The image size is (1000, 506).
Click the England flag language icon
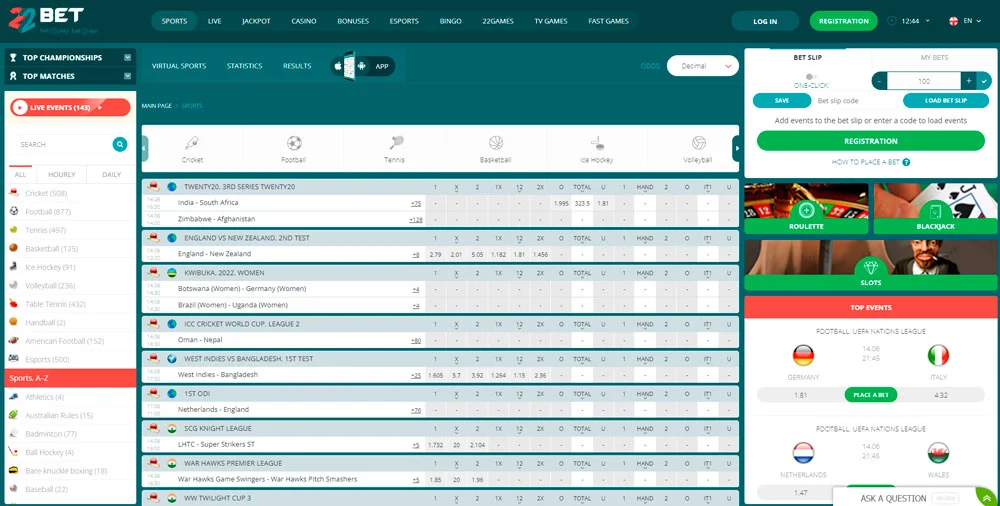pyautogui.click(x=954, y=21)
